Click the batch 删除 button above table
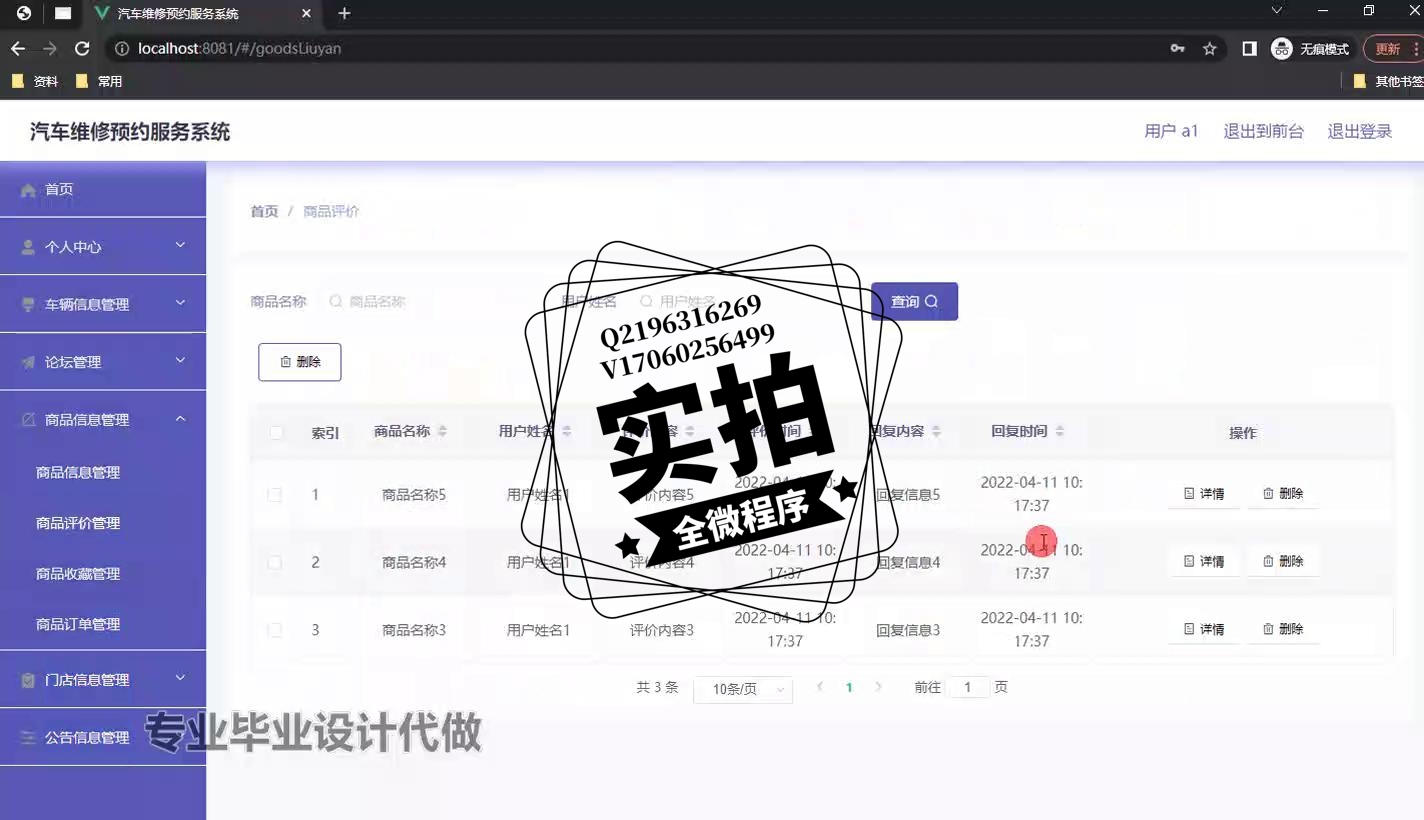The width and height of the screenshot is (1424, 820). (x=300, y=362)
